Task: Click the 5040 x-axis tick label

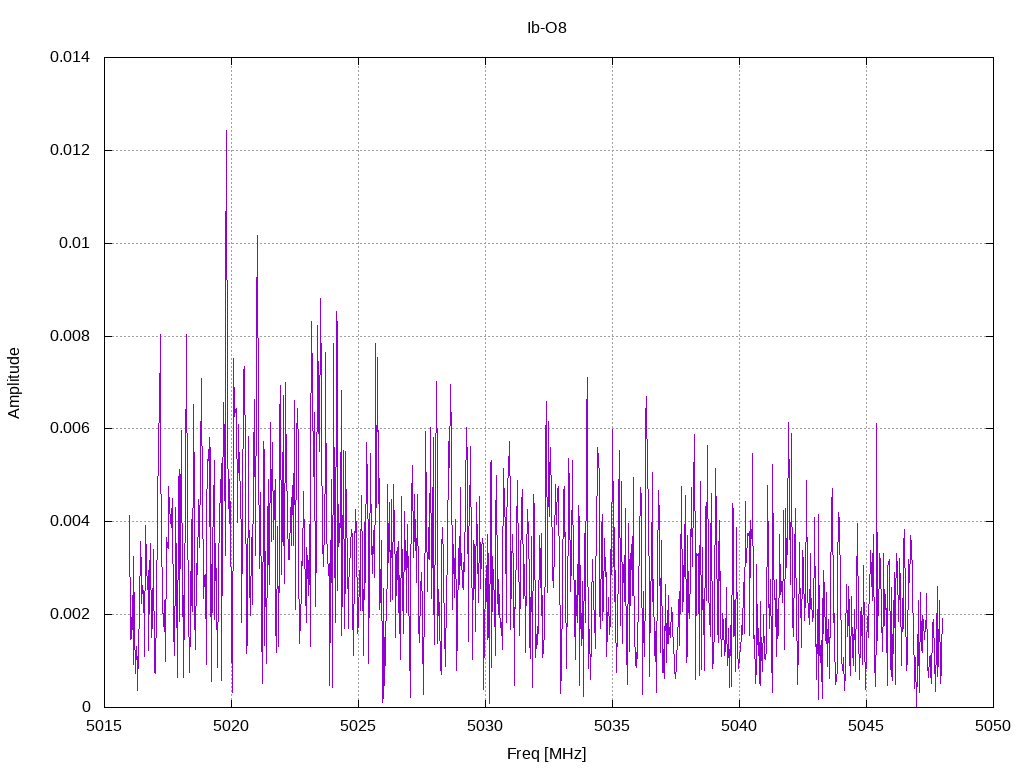Action: 739,726
